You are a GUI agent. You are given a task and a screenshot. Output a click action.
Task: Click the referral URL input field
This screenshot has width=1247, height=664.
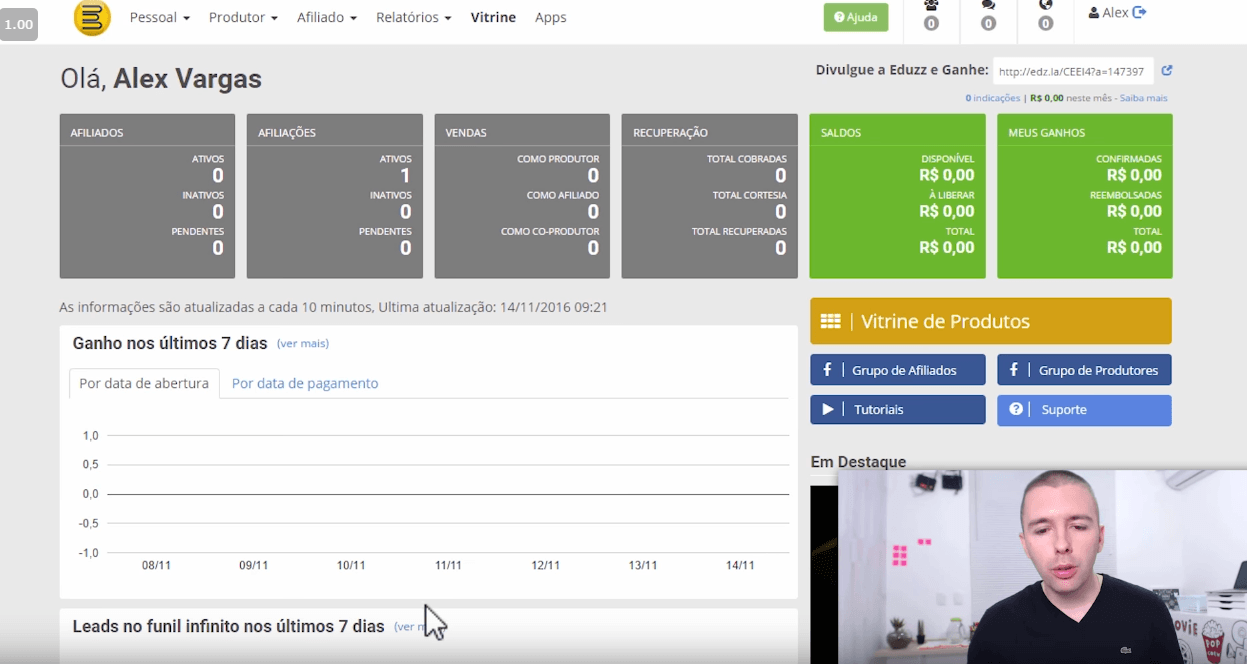tap(1071, 72)
